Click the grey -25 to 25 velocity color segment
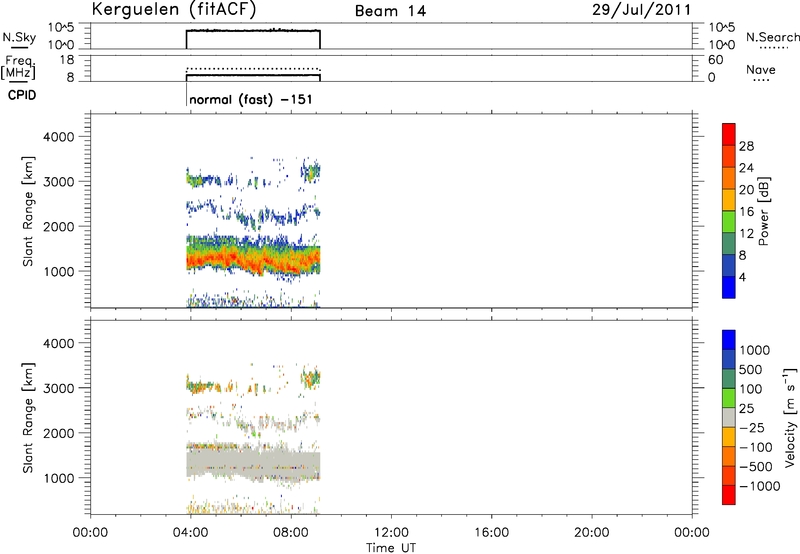 coord(729,417)
